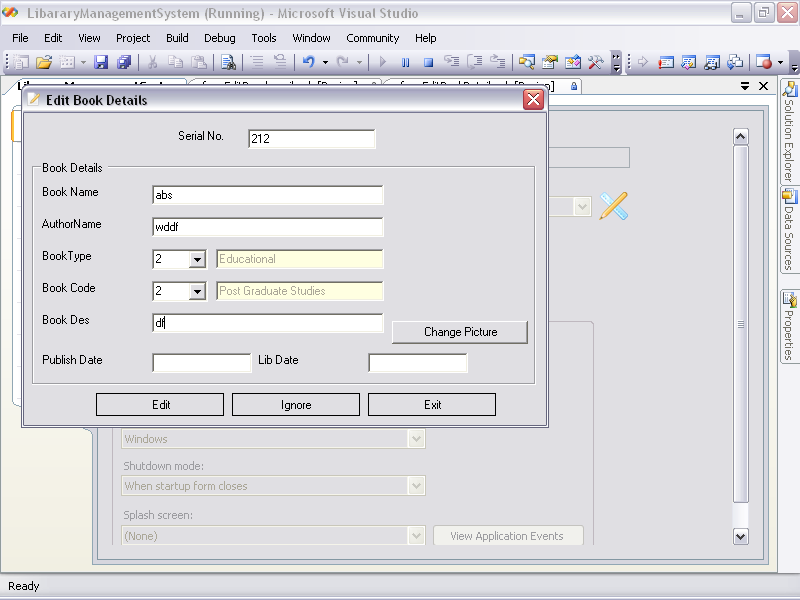800x600 pixels.
Task: Open the Debug menu
Action: (220, 38)
